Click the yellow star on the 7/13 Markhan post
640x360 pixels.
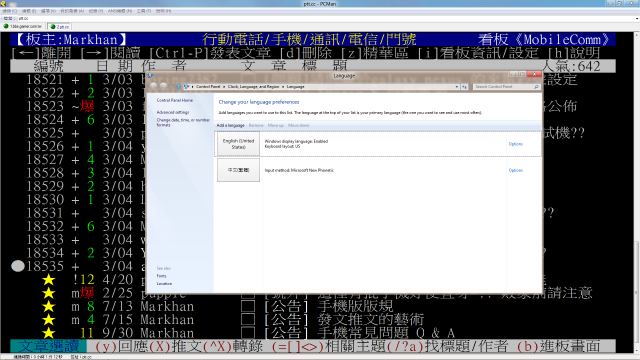click(x=49, y=306)
